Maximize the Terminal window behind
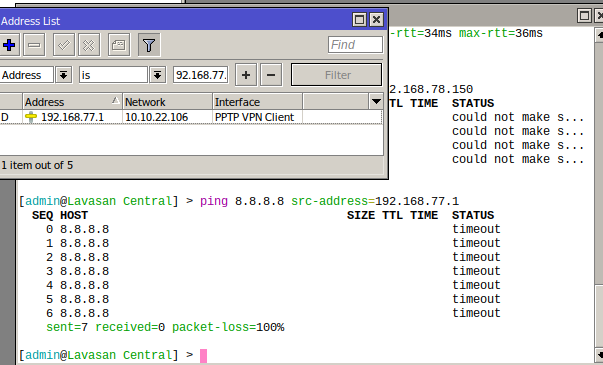Screen dimensions: 603x365 585,16
